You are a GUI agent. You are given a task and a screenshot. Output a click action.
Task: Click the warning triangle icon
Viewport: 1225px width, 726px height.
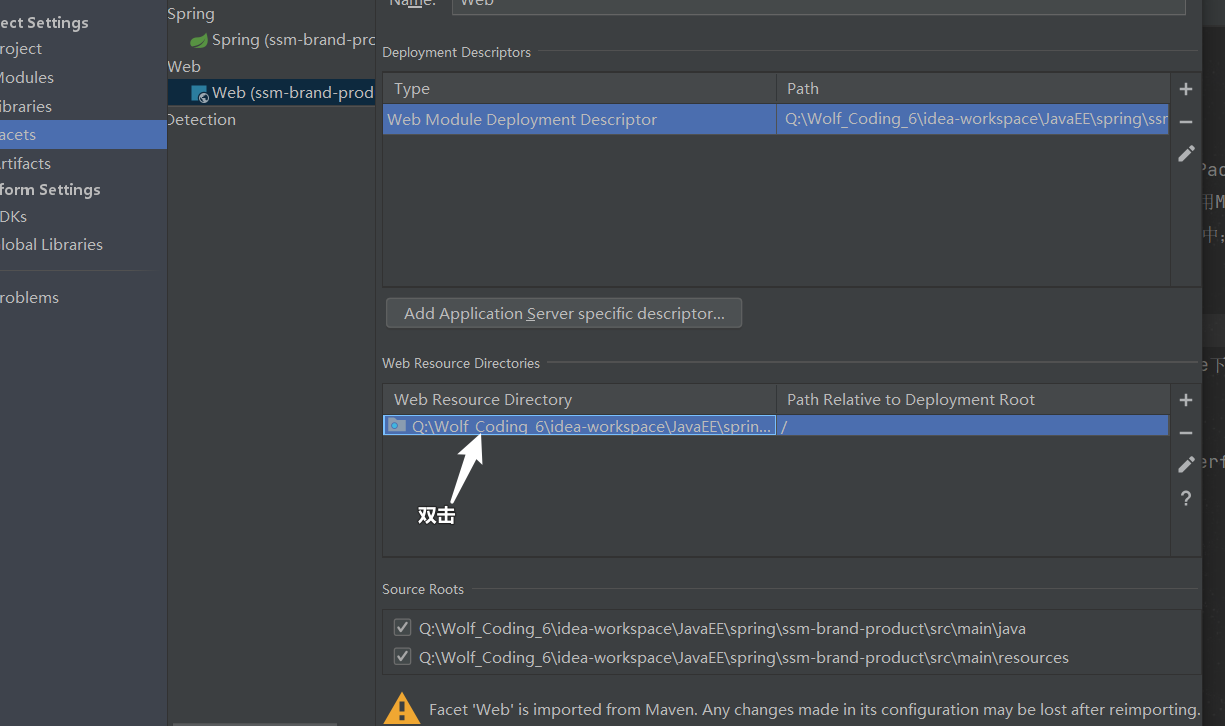pyautogui.click(x=403, y=709)
